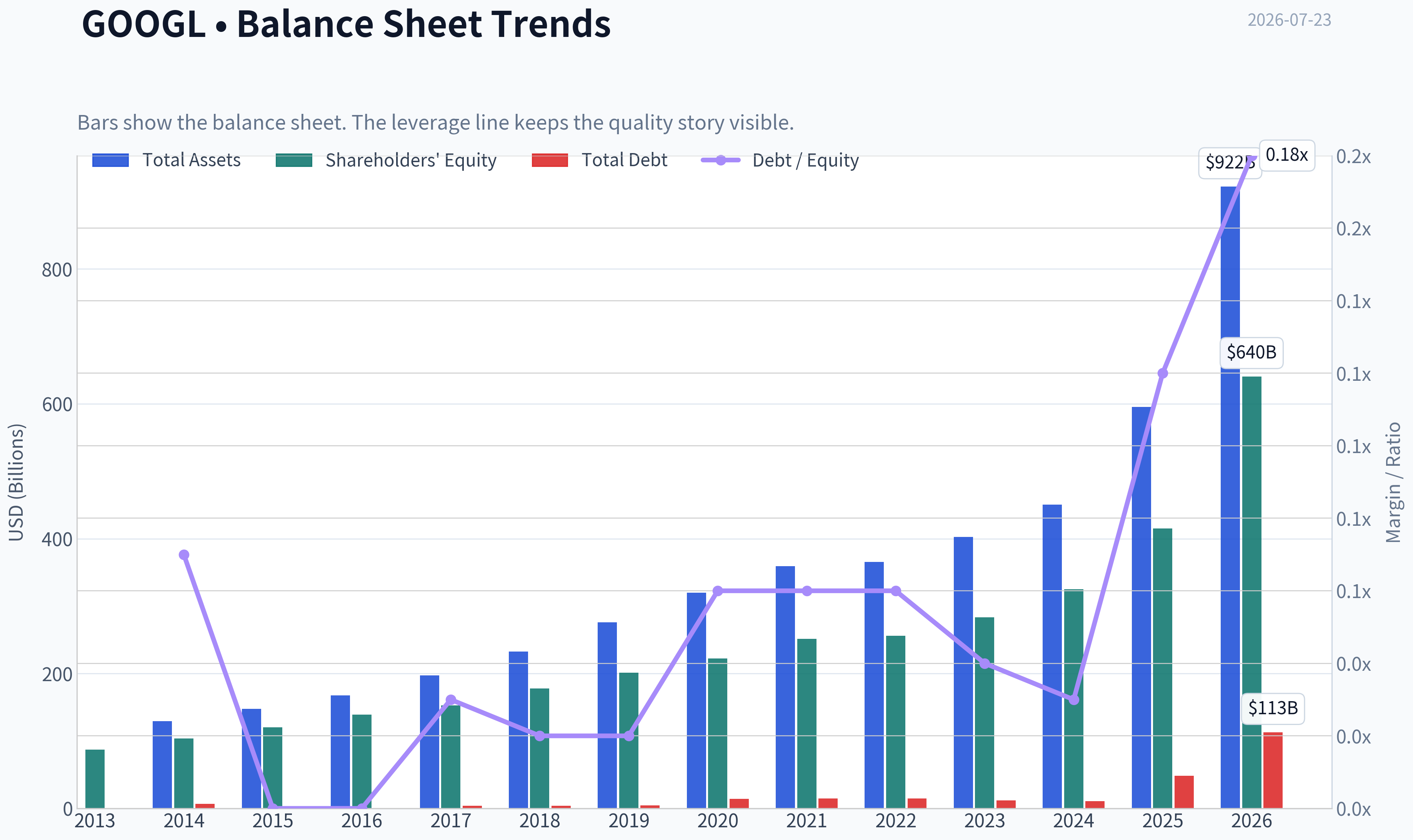1413x840 pixels.
Task: Click the $640B equity data label
Action: click(1251, 353)
